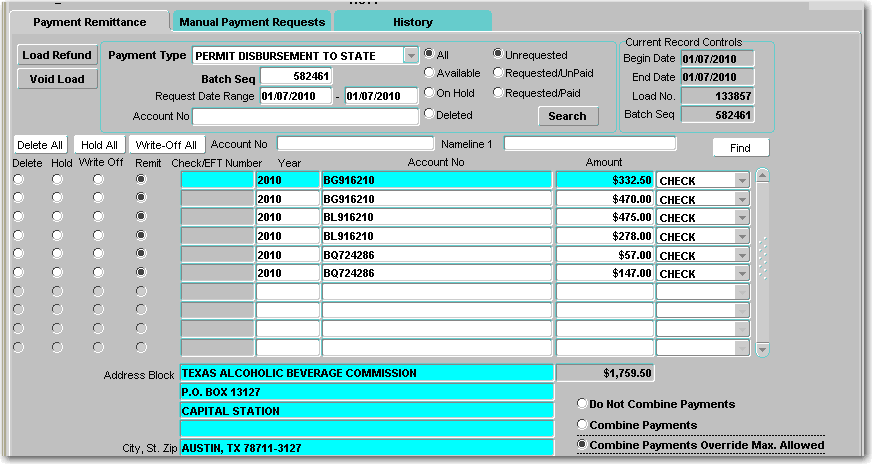Click the End Date field
Screen dimensions: 872x464
coord(718,77)
